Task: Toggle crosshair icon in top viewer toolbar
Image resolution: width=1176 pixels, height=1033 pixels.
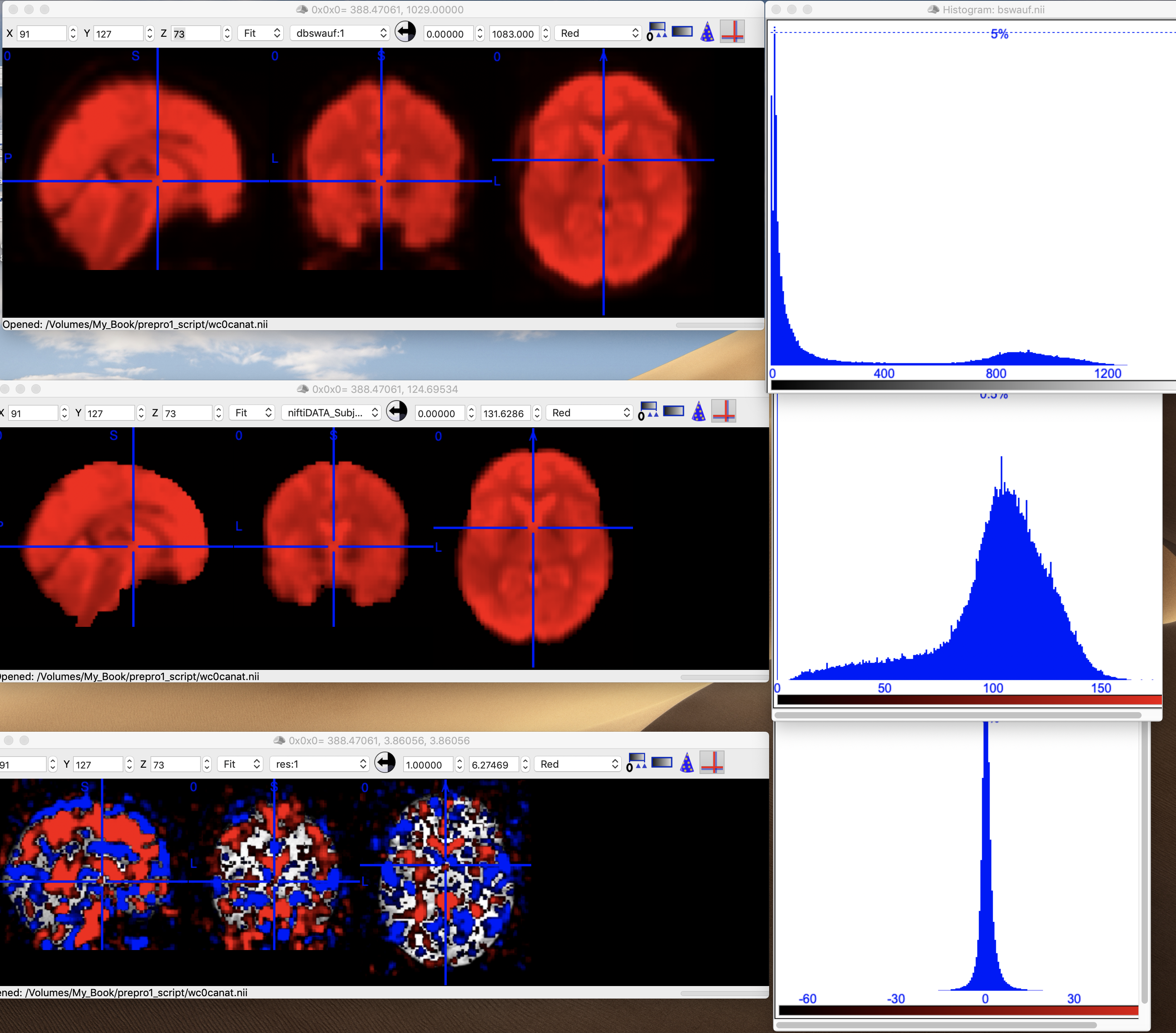Action: click(732, 32)
